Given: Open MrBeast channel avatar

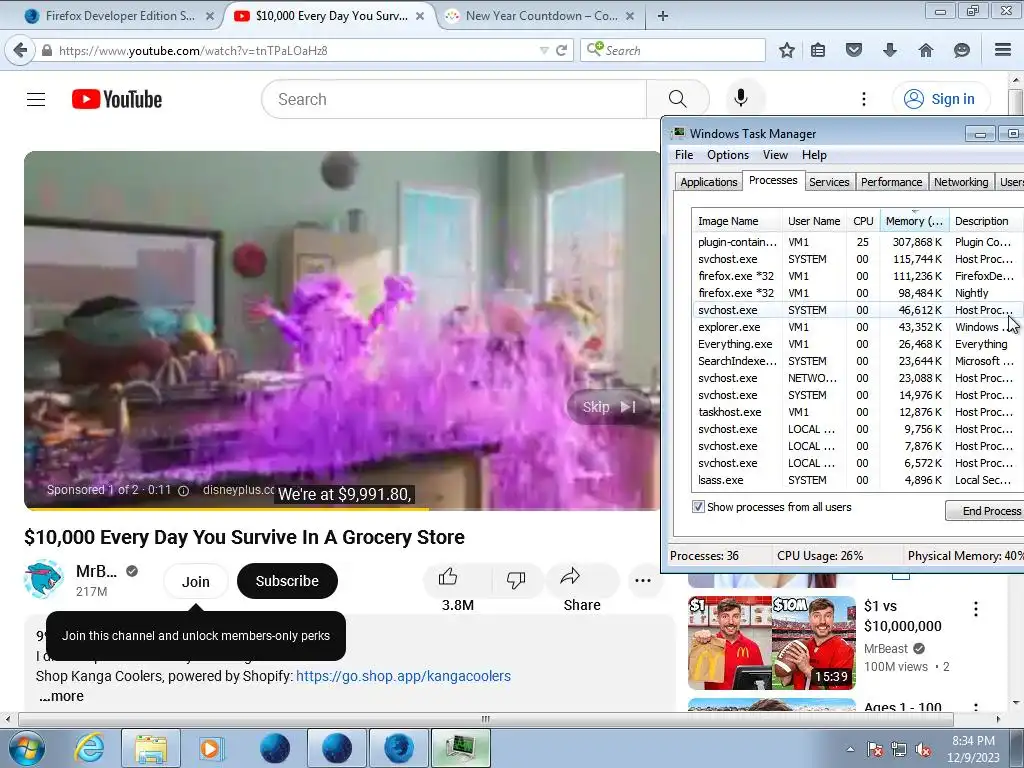Looking at the screenshot, I should [x=43, y=579].
